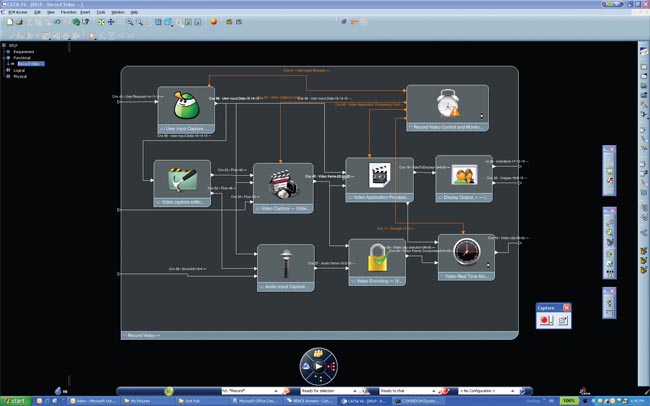Image resolution: width=650 pixels, height=406 pixels.
Task: Open the No Configuration dropdown
Action: (x=513, y=391)
